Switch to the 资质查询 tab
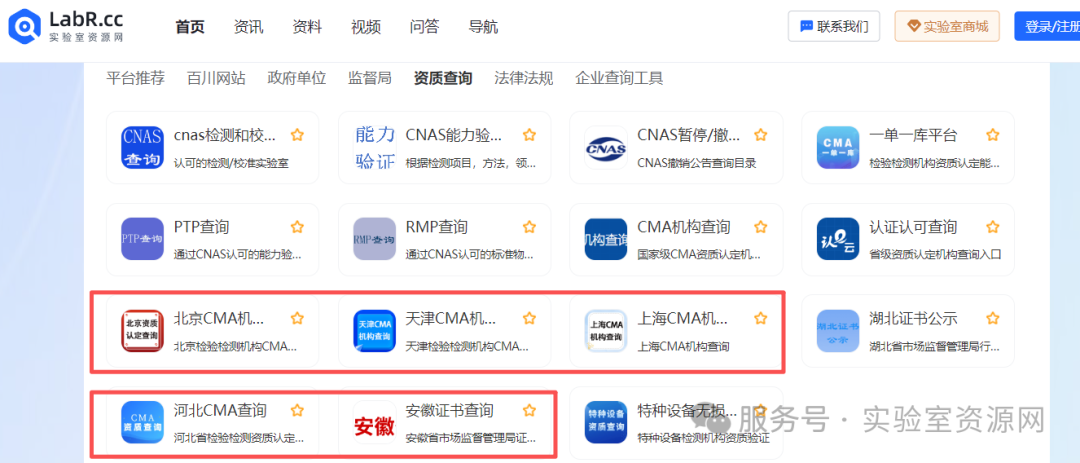The image size is (1080, 463). click(x=443, y=78)
